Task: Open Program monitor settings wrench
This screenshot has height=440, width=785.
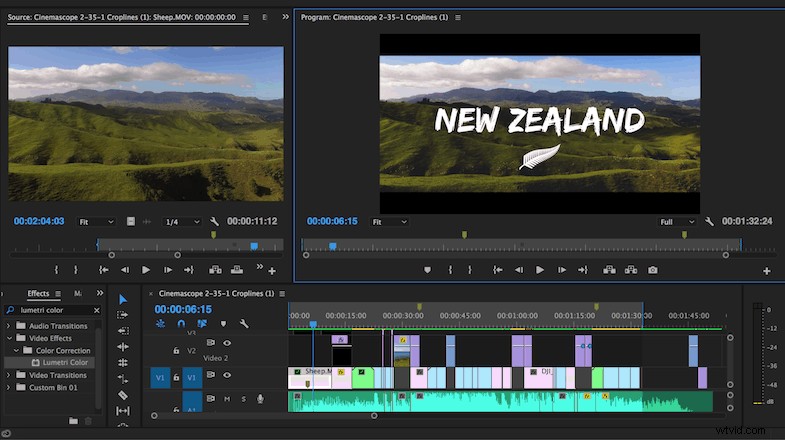Action: (709, 221)
